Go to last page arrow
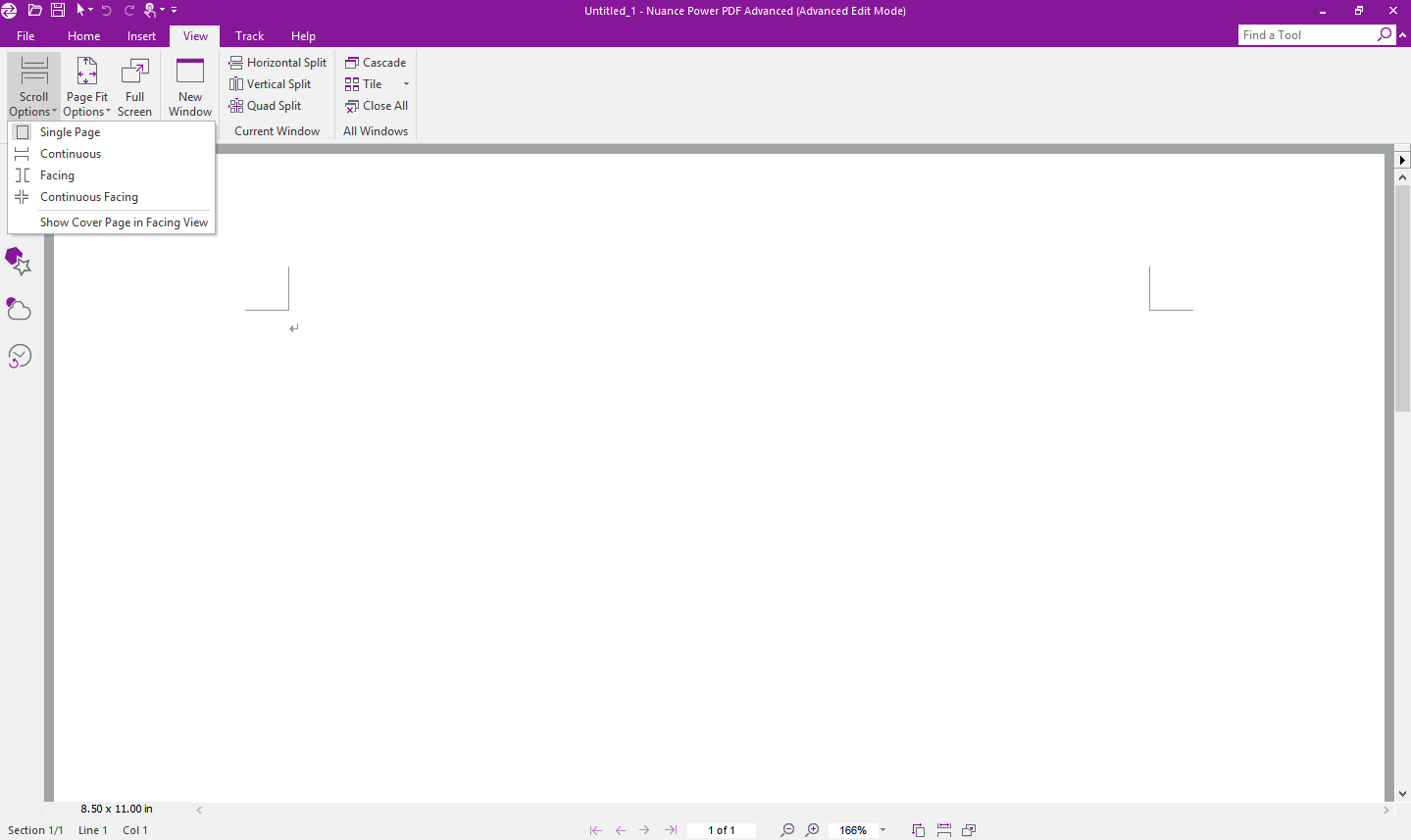 click(671, 830)
